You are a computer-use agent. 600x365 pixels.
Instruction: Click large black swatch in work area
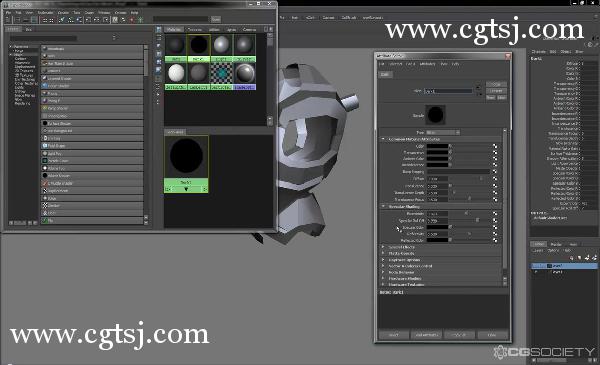point(186,156)
